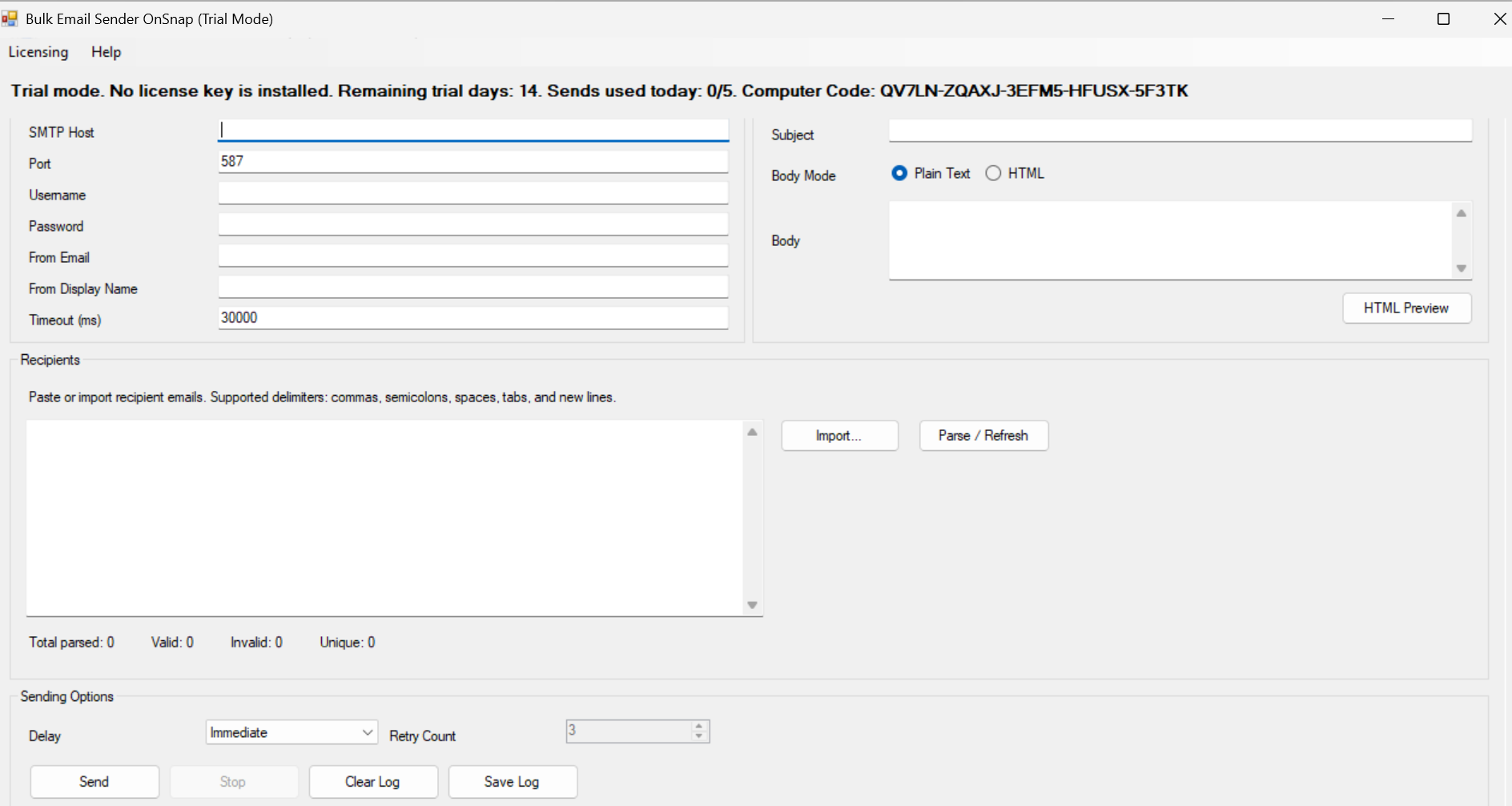Open the Help menu
The height and width of the screenshot is (806, 1512).
106,52
